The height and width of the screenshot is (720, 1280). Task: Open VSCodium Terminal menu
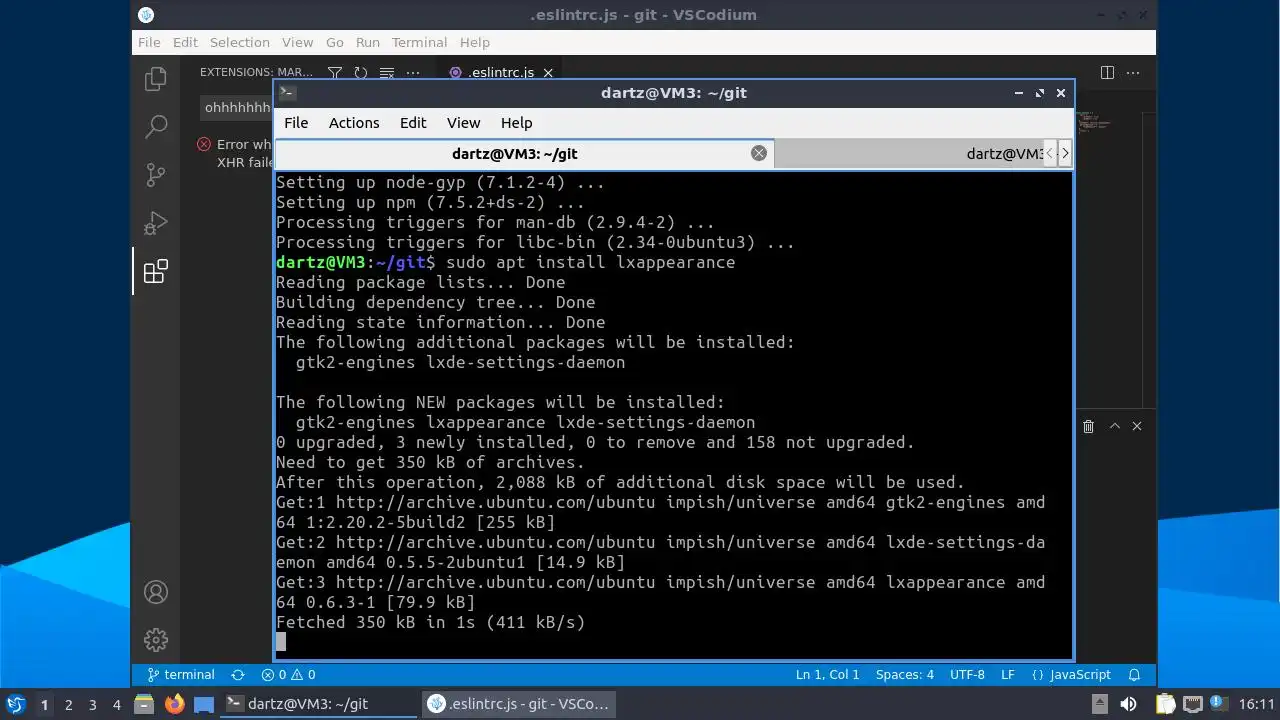(x=419, y=42)
